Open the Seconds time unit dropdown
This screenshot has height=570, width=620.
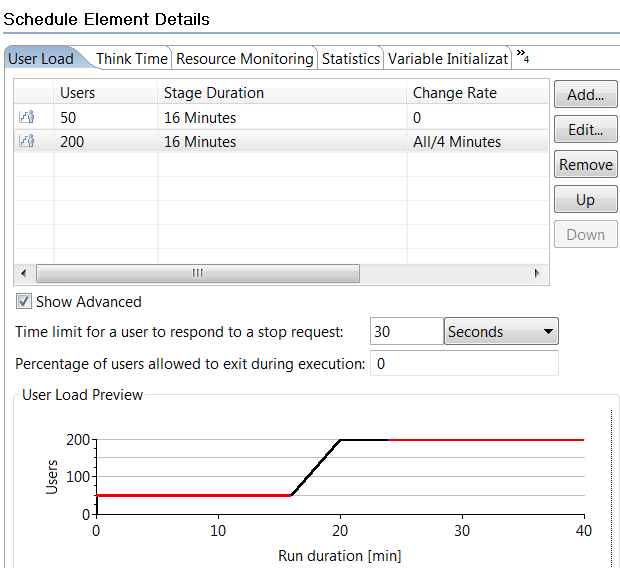tap(501, 331)
